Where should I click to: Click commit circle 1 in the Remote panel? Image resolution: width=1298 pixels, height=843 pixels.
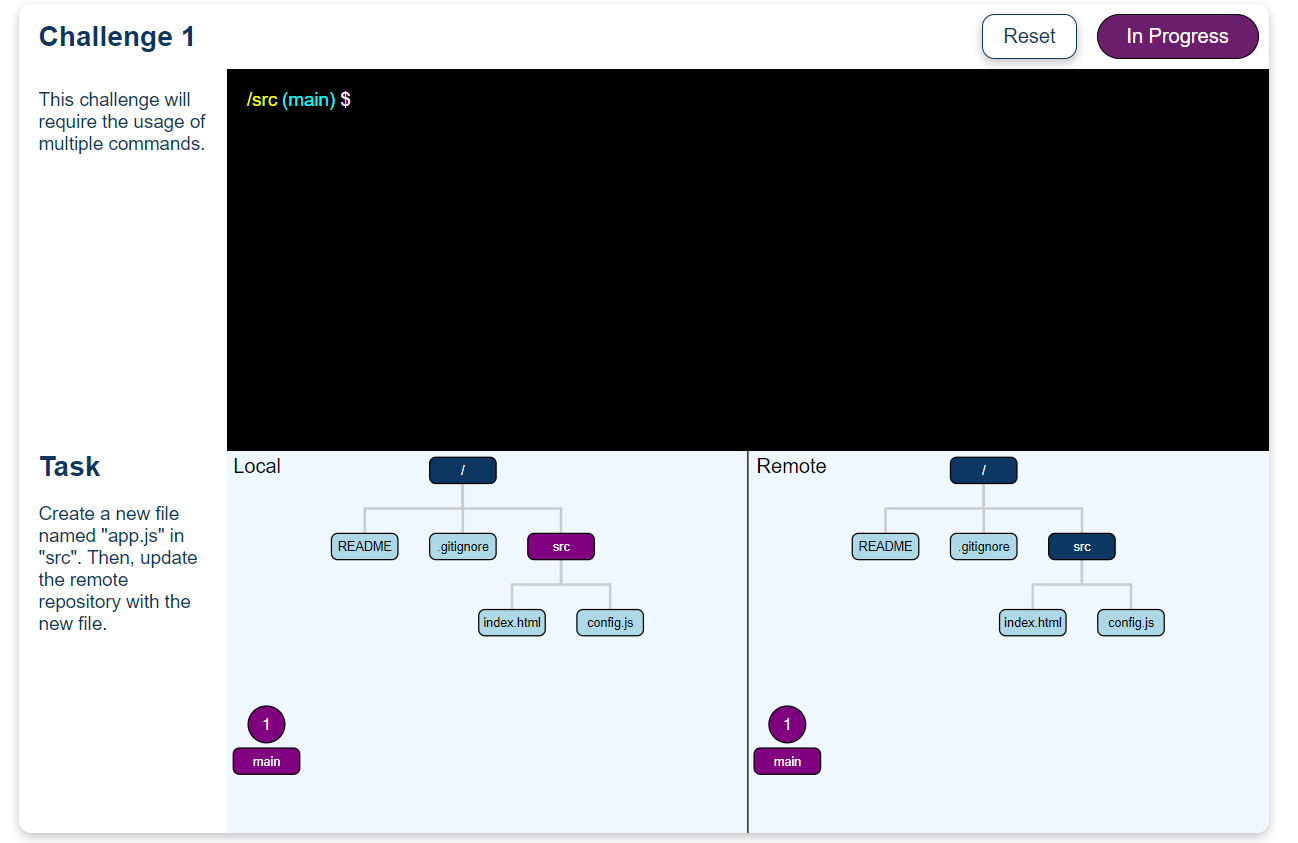787,723
